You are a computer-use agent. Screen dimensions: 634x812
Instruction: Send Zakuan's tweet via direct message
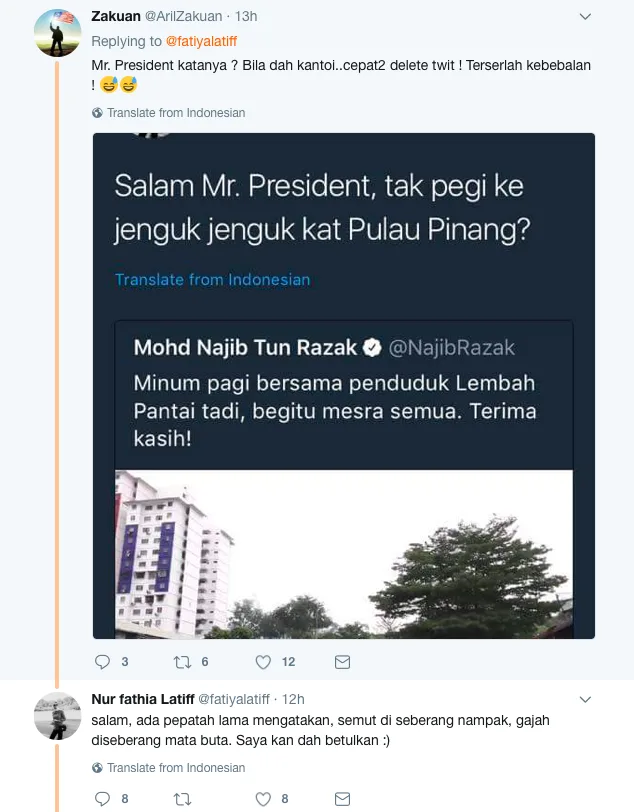coord(342,662)
